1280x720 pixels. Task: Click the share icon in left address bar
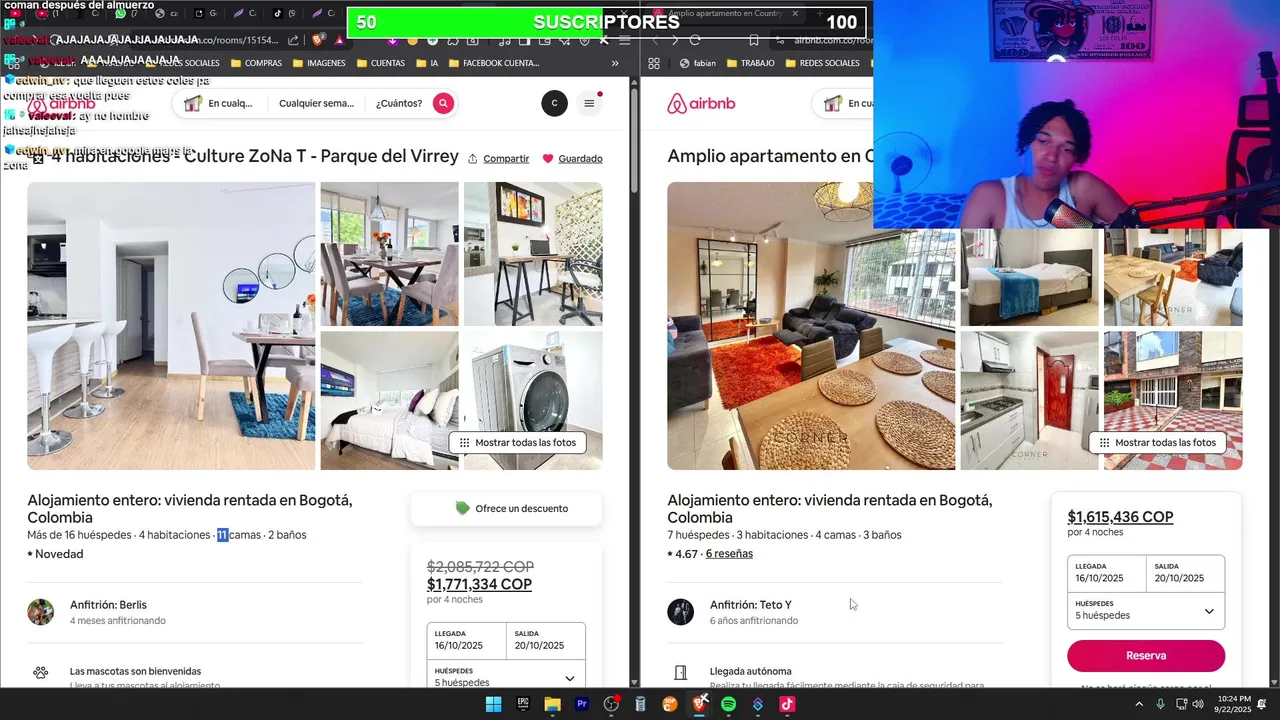293,40
